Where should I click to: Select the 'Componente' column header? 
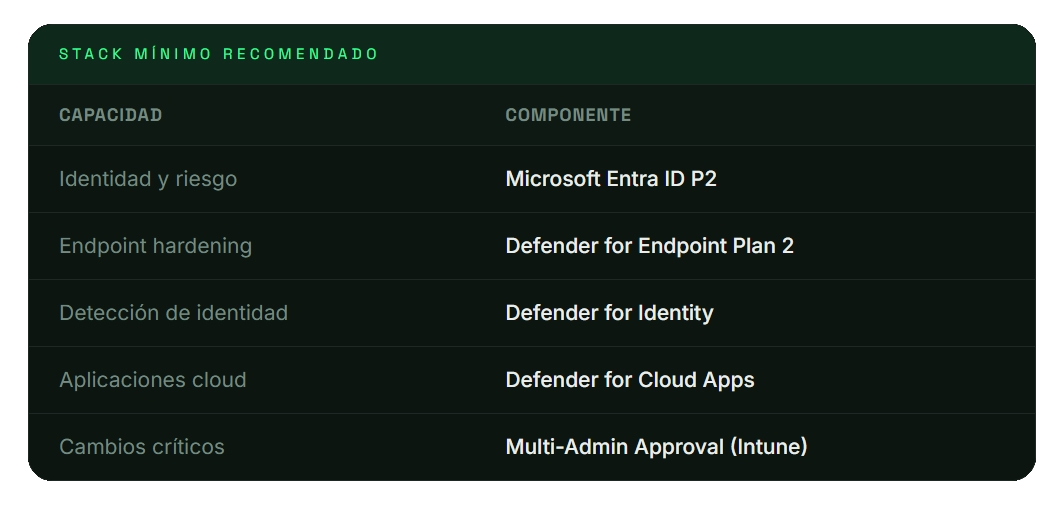tap(568, 115)
